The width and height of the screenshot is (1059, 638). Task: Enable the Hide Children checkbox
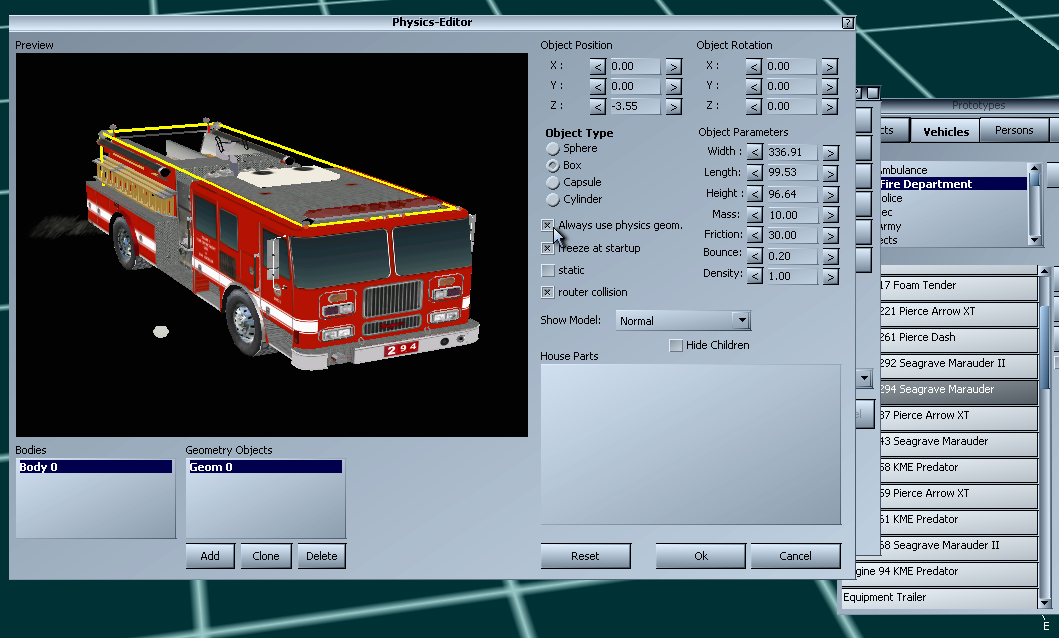click(675, 346)
